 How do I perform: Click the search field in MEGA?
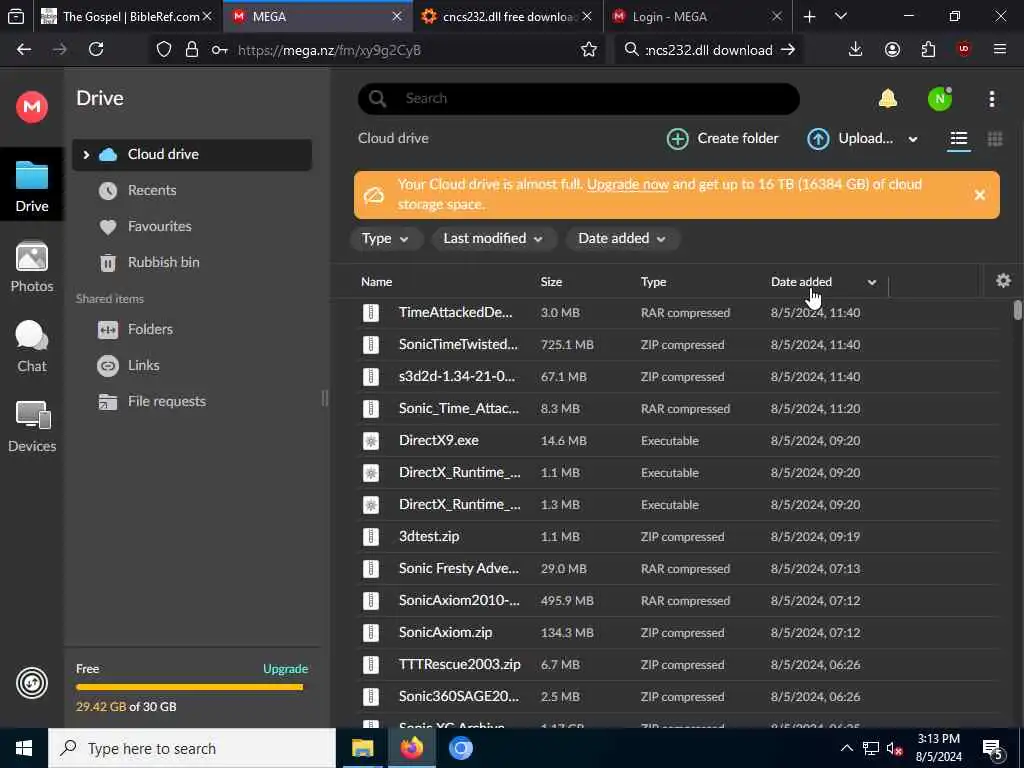coord(579,99)
